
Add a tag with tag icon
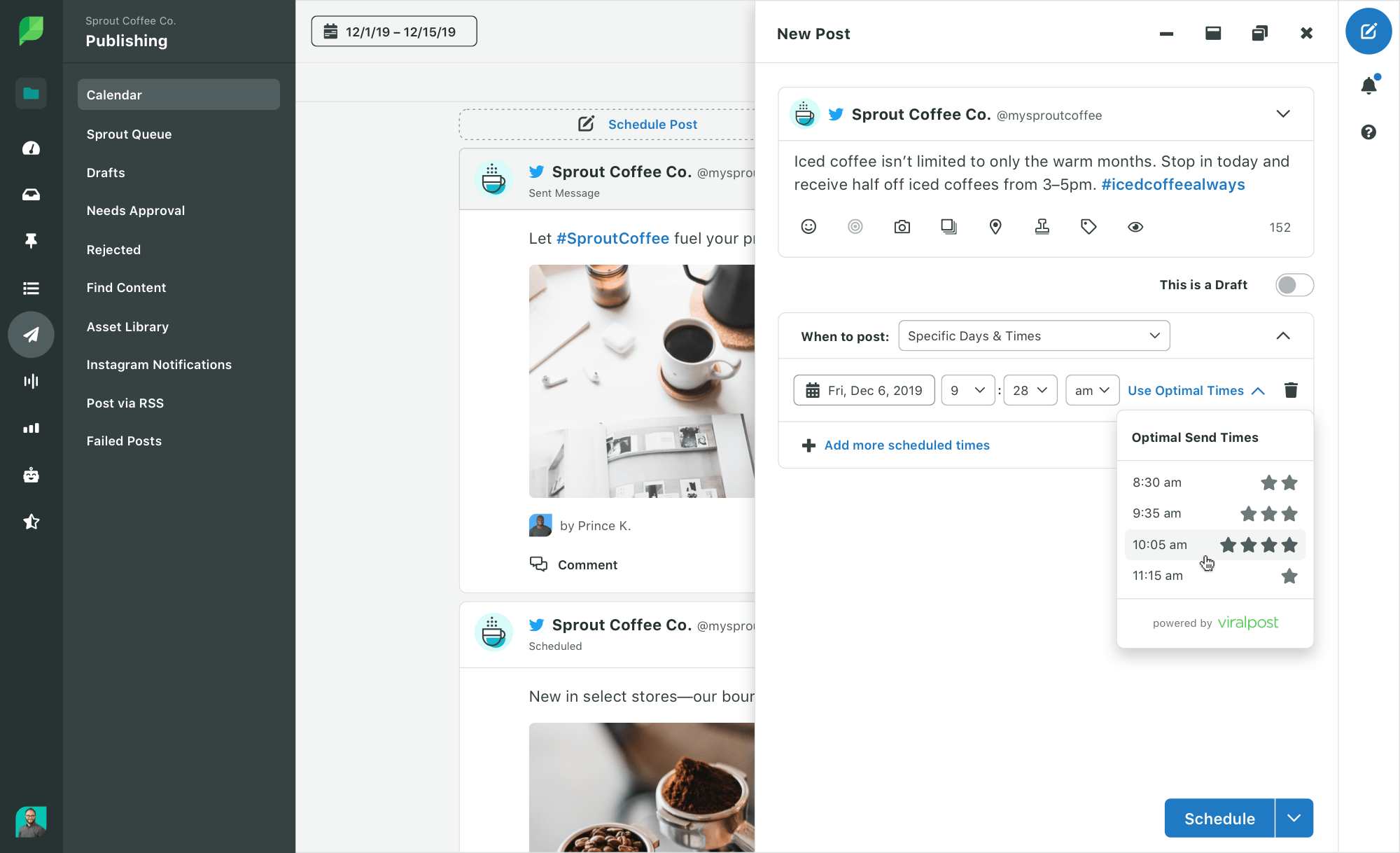coord(1088,226)
